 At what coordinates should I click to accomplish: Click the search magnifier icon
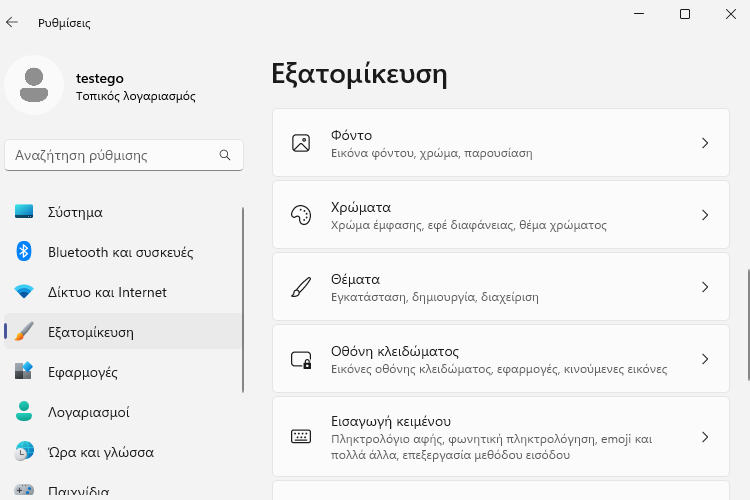tap(225, 155)
